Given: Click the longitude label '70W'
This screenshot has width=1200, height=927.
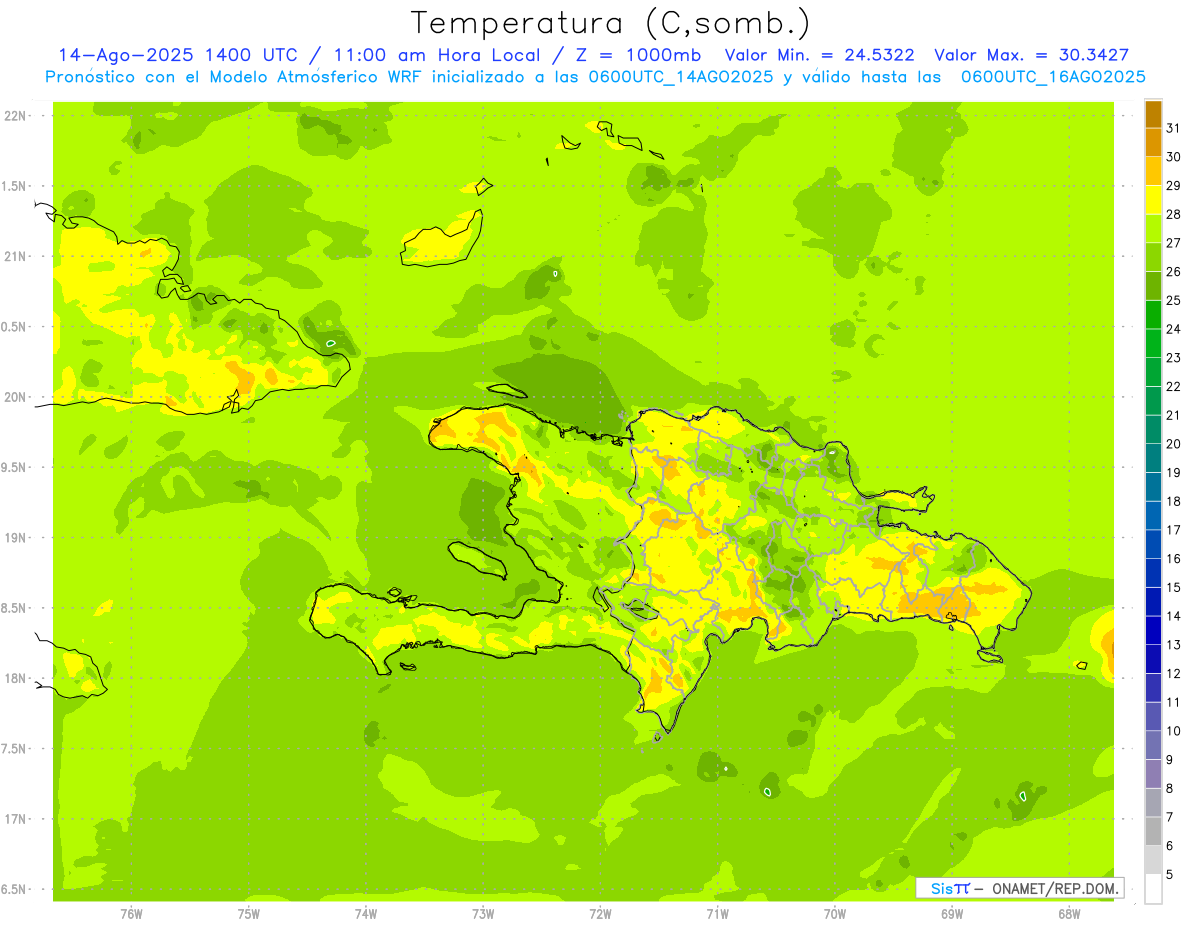Looking at the screenshot, I should [835, 914].
